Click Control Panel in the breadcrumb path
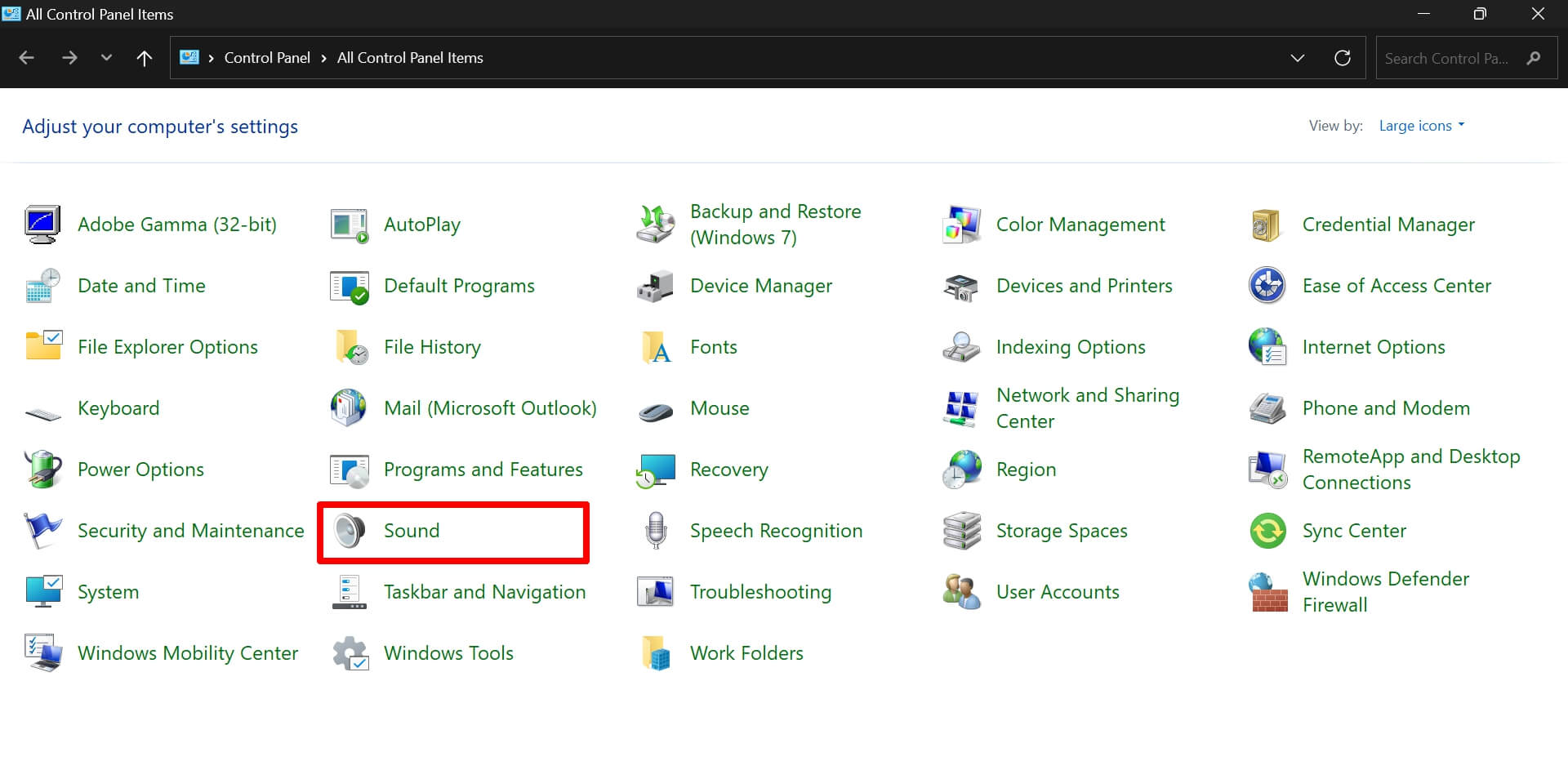 267,58
